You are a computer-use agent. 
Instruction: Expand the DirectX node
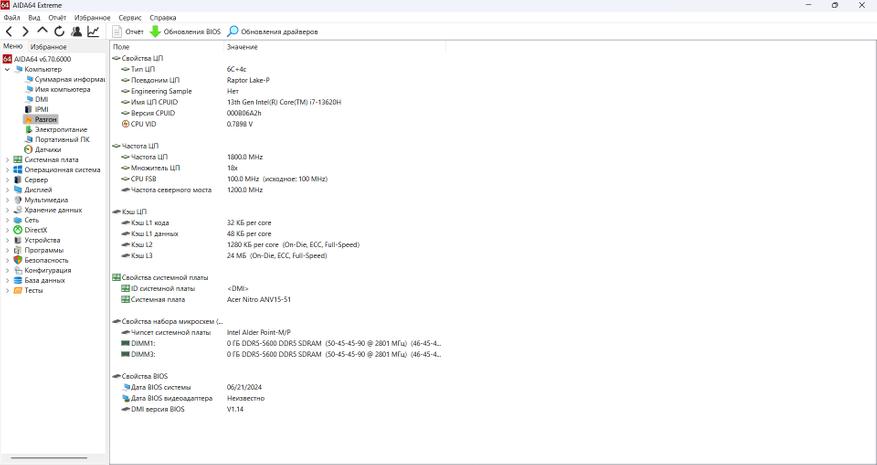7,231
